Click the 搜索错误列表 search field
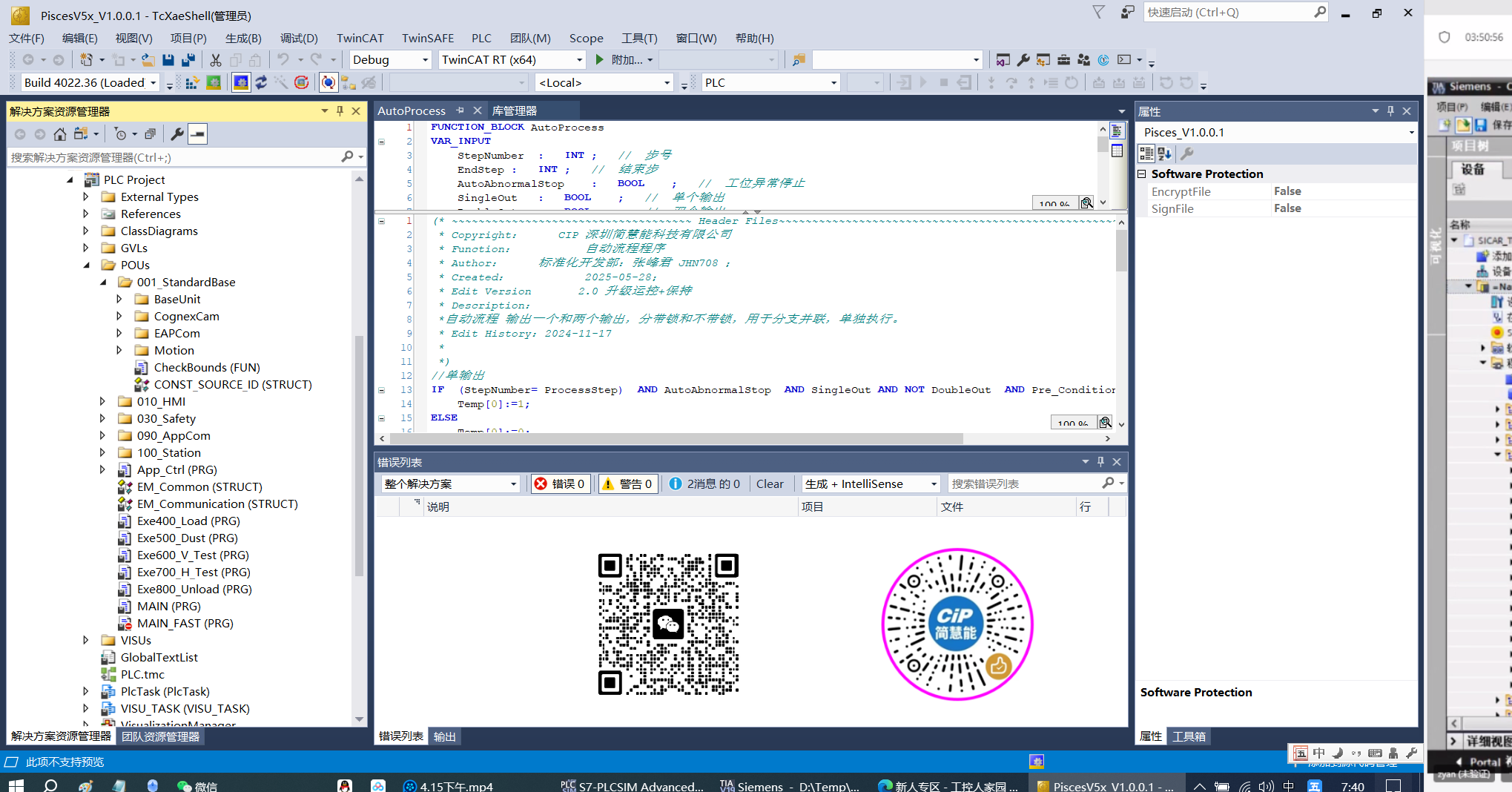This screenshot has height=792, width=1512. [x=1023, y=484]
